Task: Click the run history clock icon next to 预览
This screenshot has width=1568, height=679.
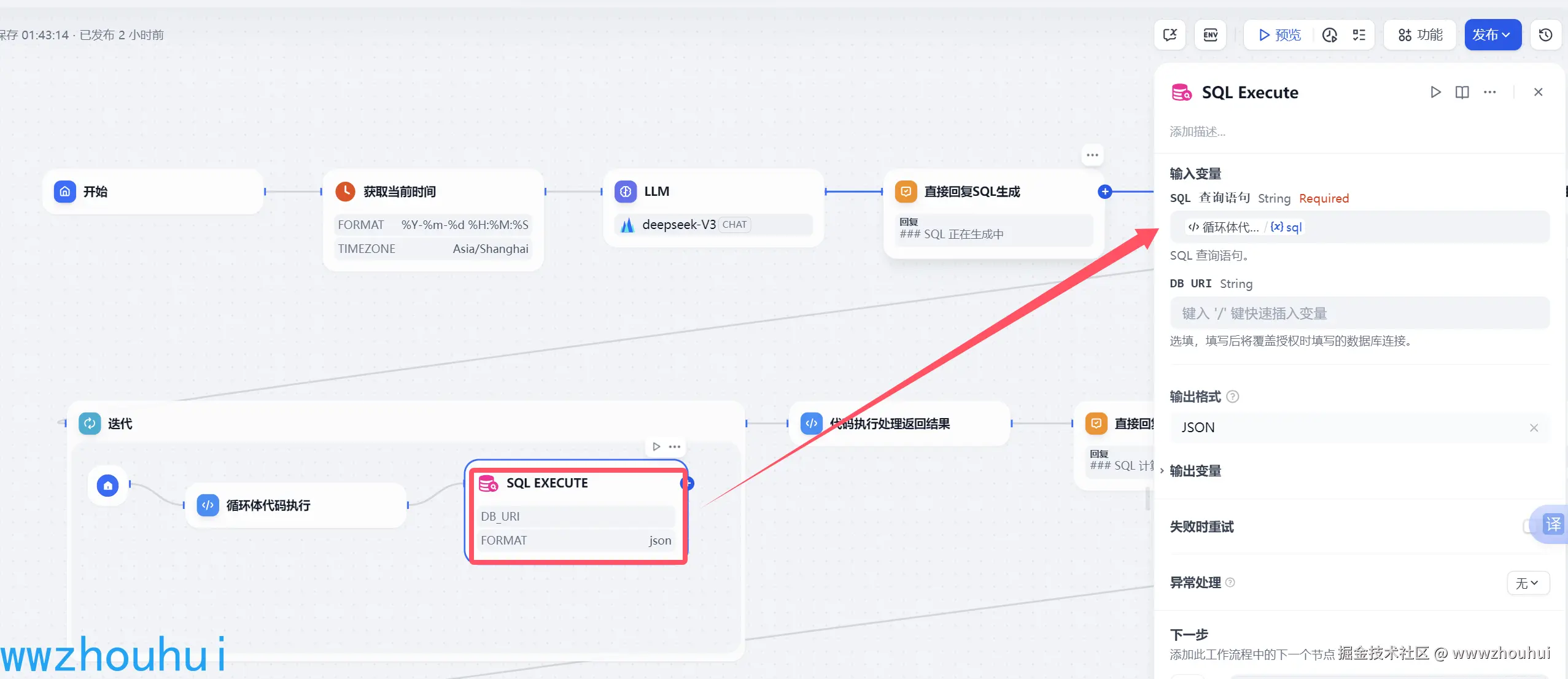Action: (x=1330, y=35)
